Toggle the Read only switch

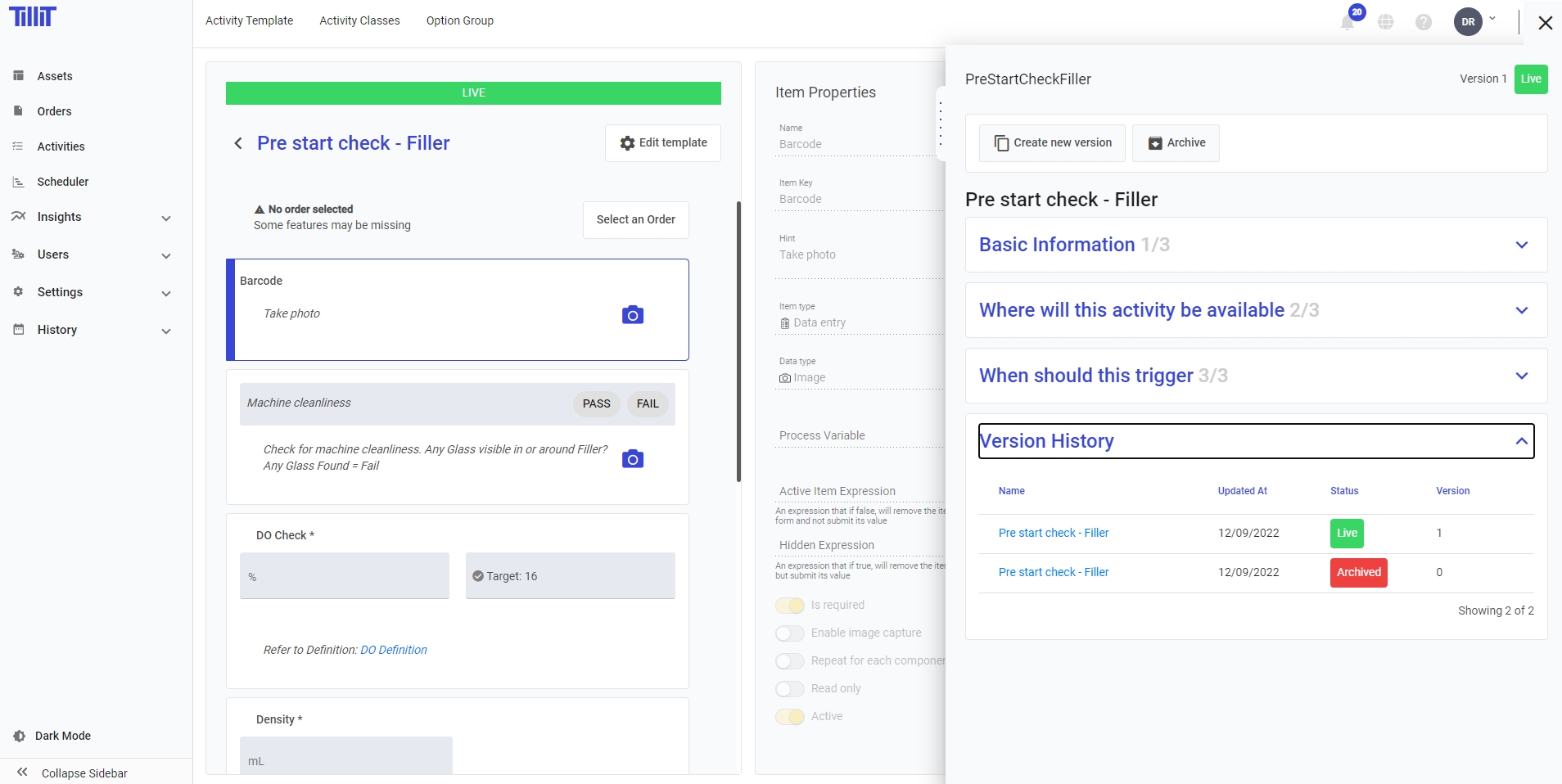[x=790, y=689]
